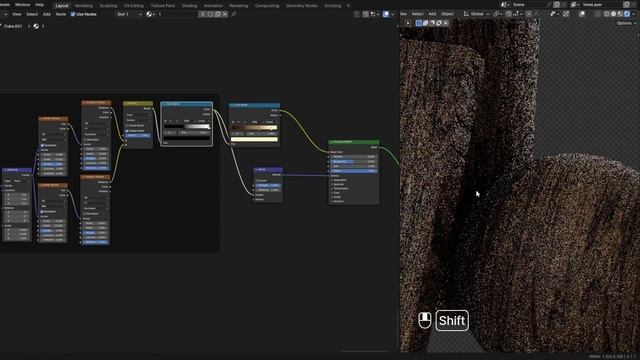Image resolution: width=640 pixels, height=360 pixels.
Task: Click the black color swatch on selected Color Ramp
Action: 187,138
